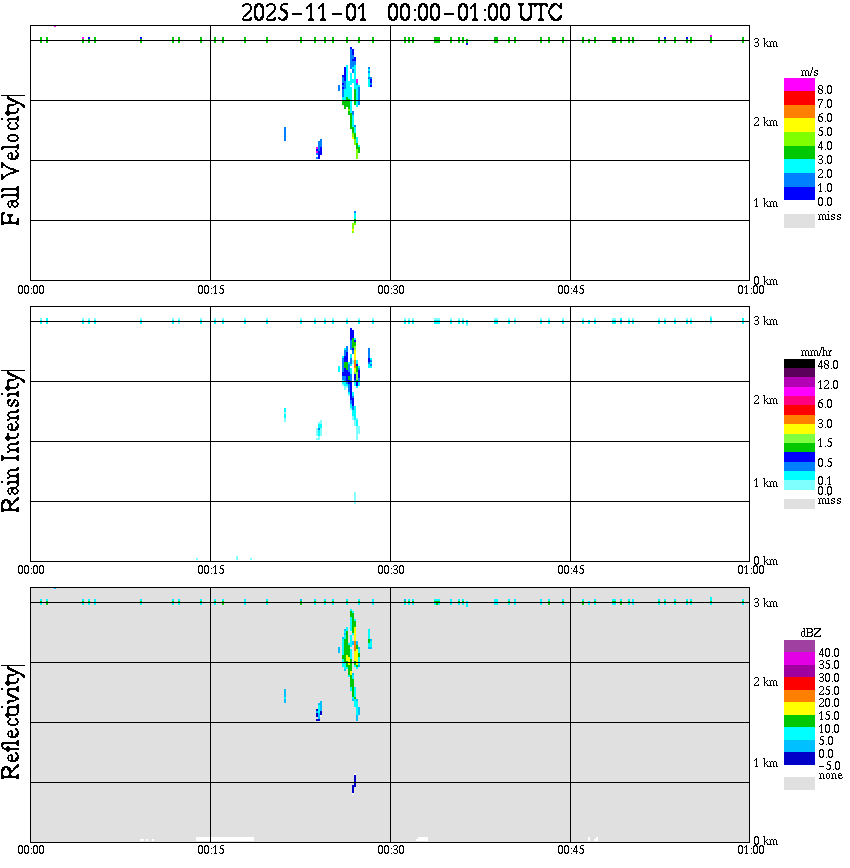The width and height of the screenshot is (850, 868).
Task: Click the 1 km label of Rain Intensity panel
Action: (765, 483)
